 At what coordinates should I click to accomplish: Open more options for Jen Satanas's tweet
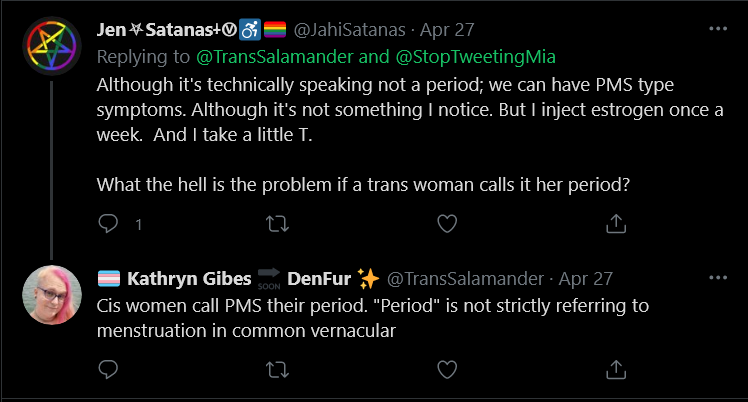(718, 29)
